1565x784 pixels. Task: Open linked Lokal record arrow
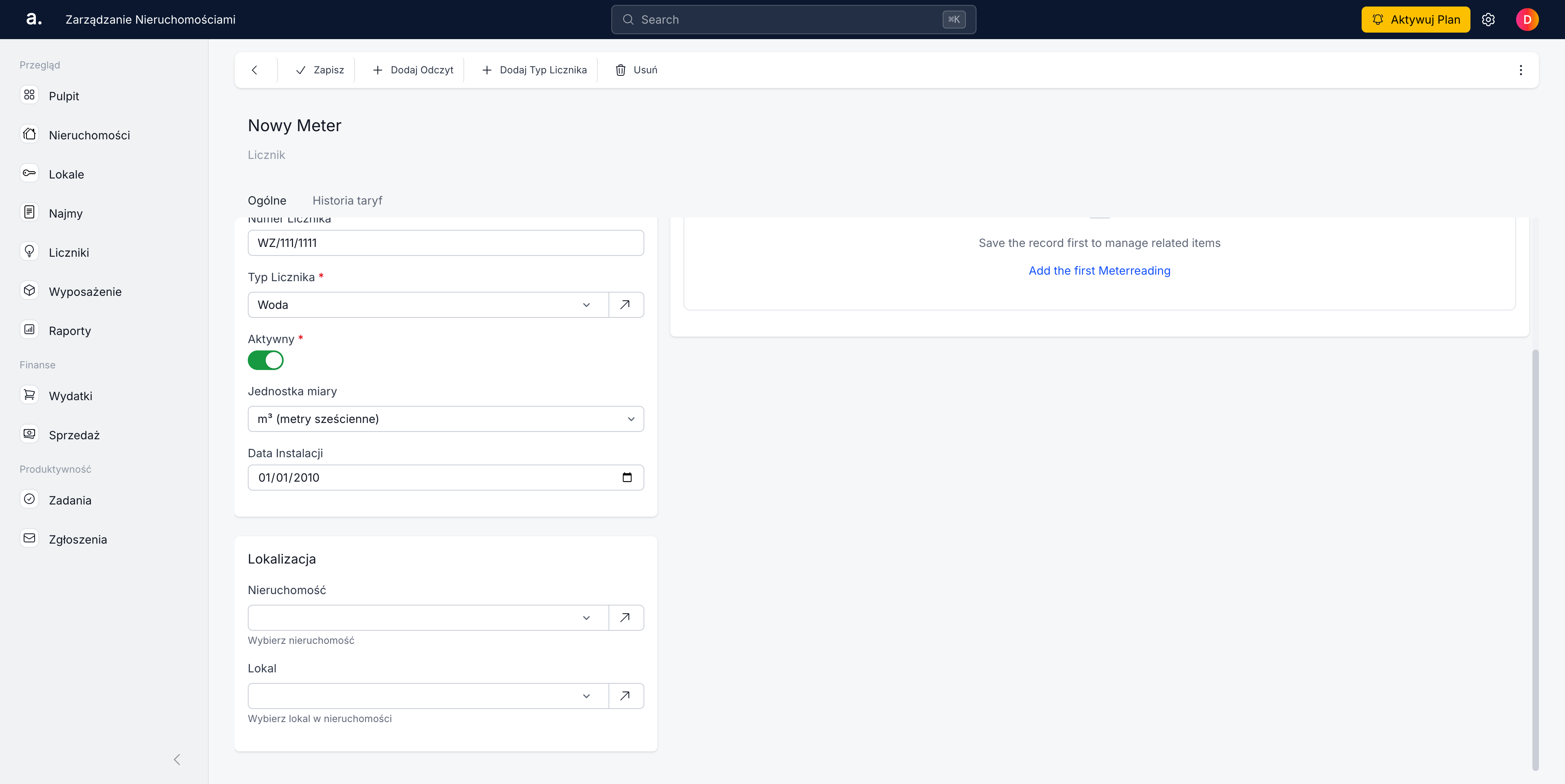coord(626,696)
